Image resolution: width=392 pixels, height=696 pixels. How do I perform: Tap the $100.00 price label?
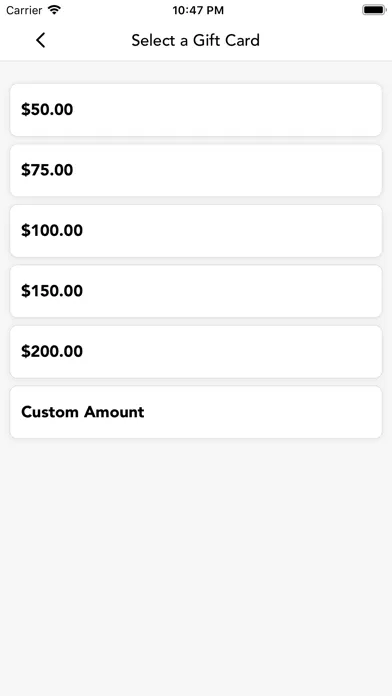pos(52,230)
